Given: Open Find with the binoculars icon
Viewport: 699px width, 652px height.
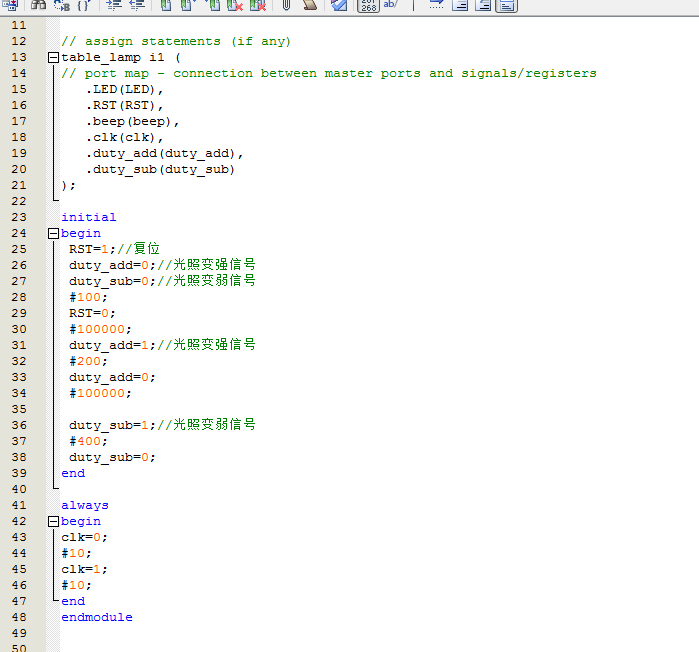Looking at the screenshot, I should tap(38, 4).
